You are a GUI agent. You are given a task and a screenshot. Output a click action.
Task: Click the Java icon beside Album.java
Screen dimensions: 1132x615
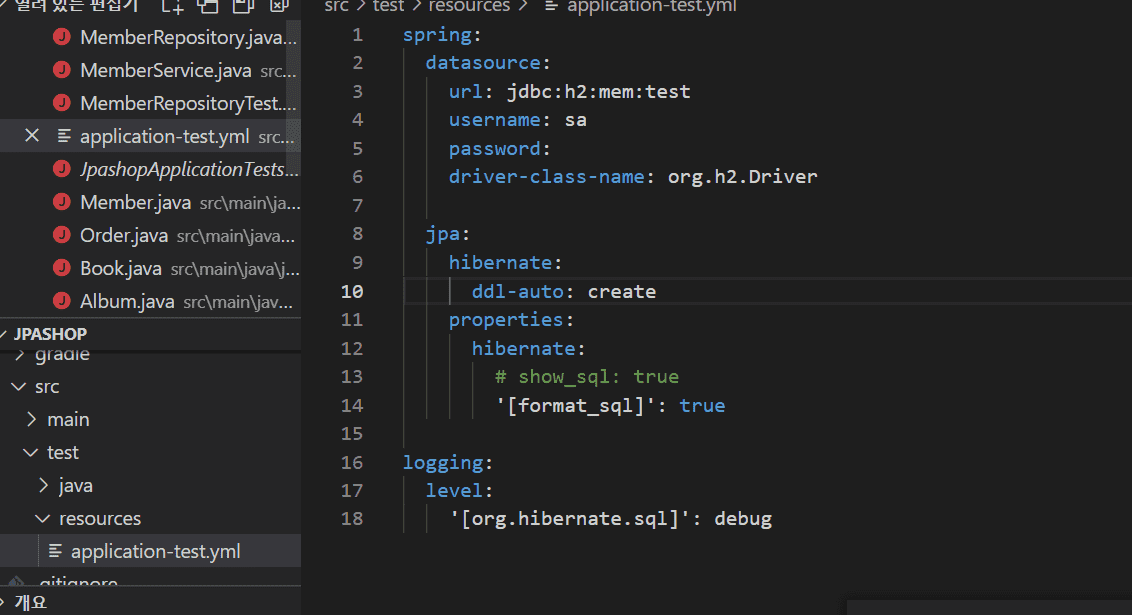(62, 301)
